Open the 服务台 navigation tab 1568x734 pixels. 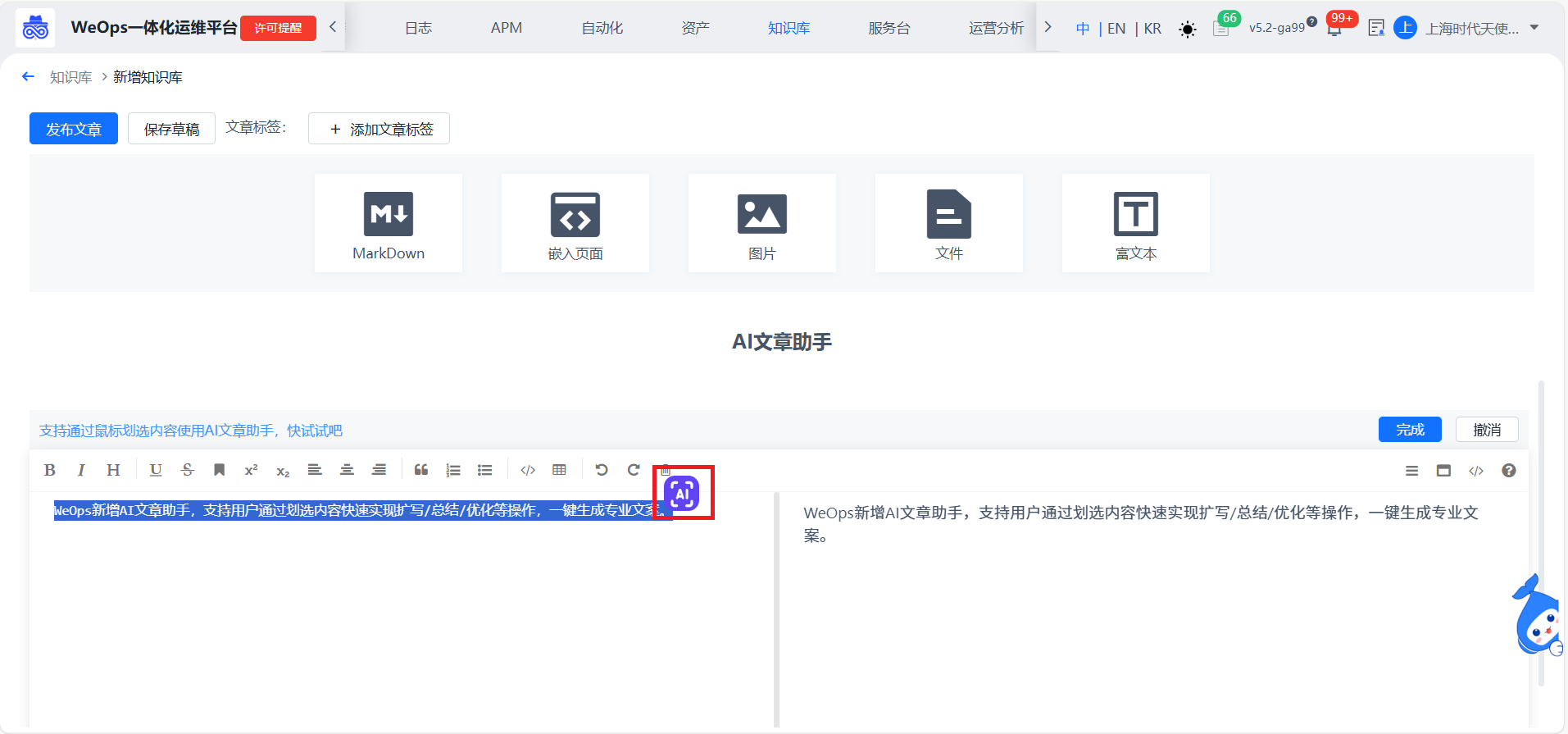pyautogui.click(x=889, y=28)
